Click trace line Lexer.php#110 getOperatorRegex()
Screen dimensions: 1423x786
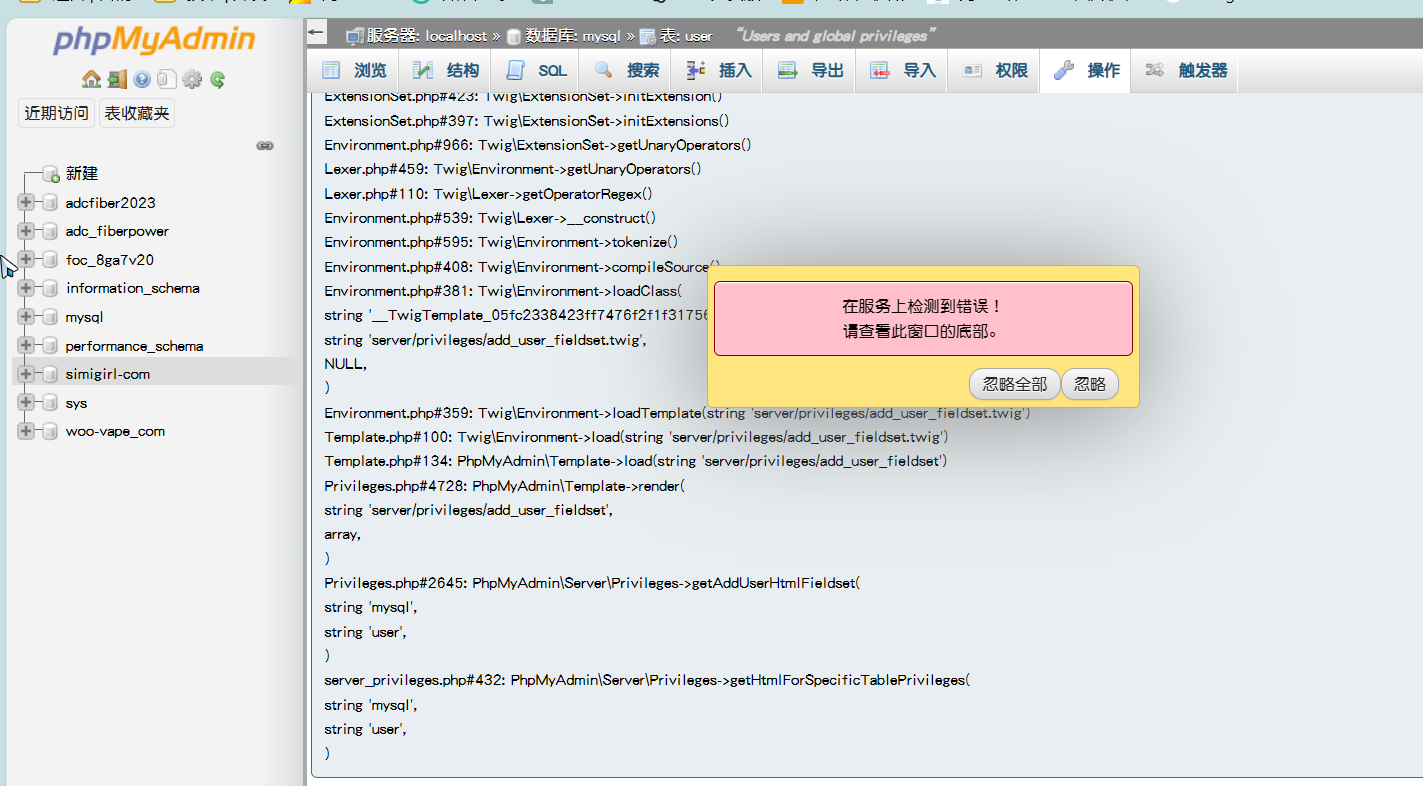488,194
